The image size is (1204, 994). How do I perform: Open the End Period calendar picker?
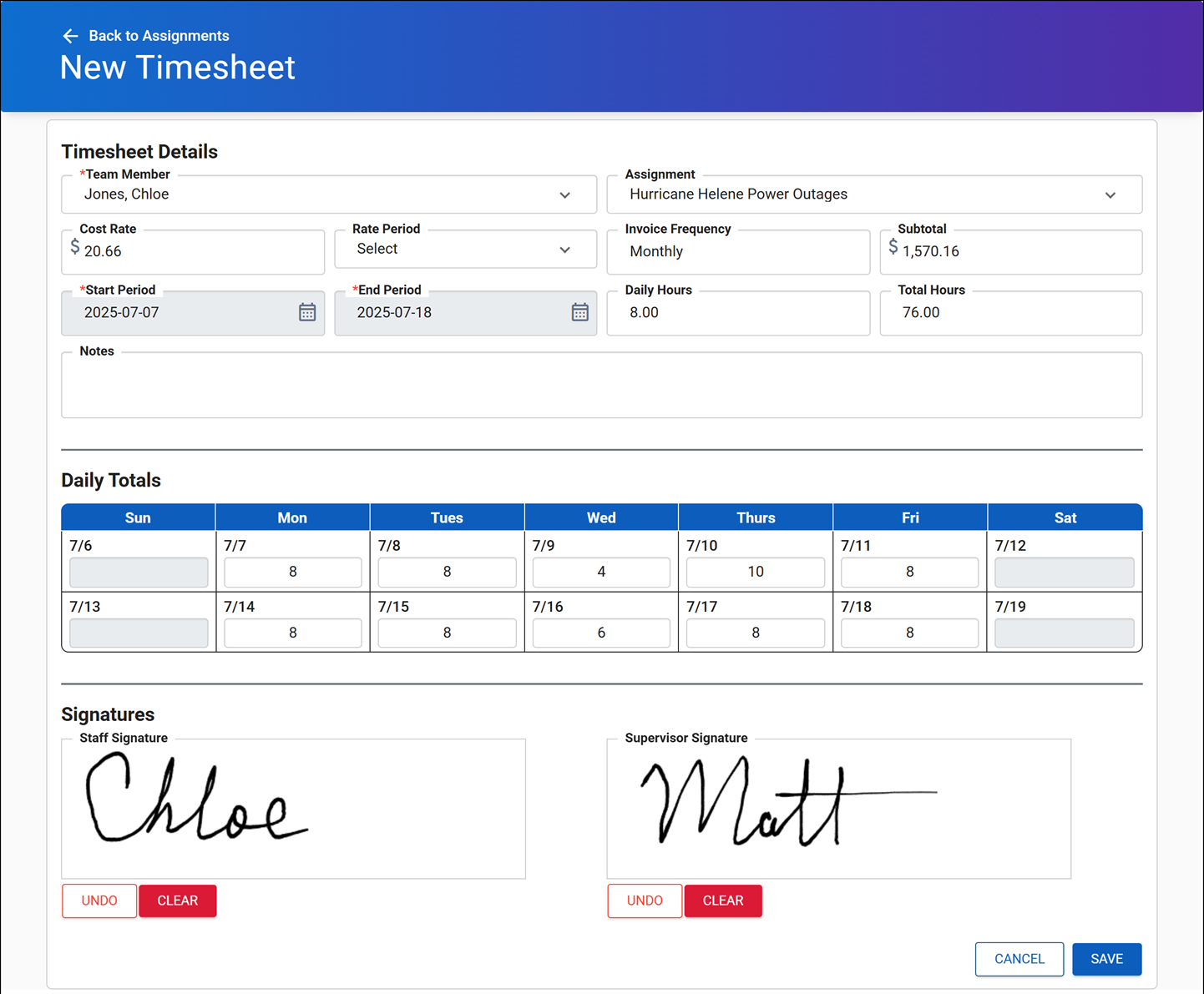pyautogui.click(x=580, y=312)
